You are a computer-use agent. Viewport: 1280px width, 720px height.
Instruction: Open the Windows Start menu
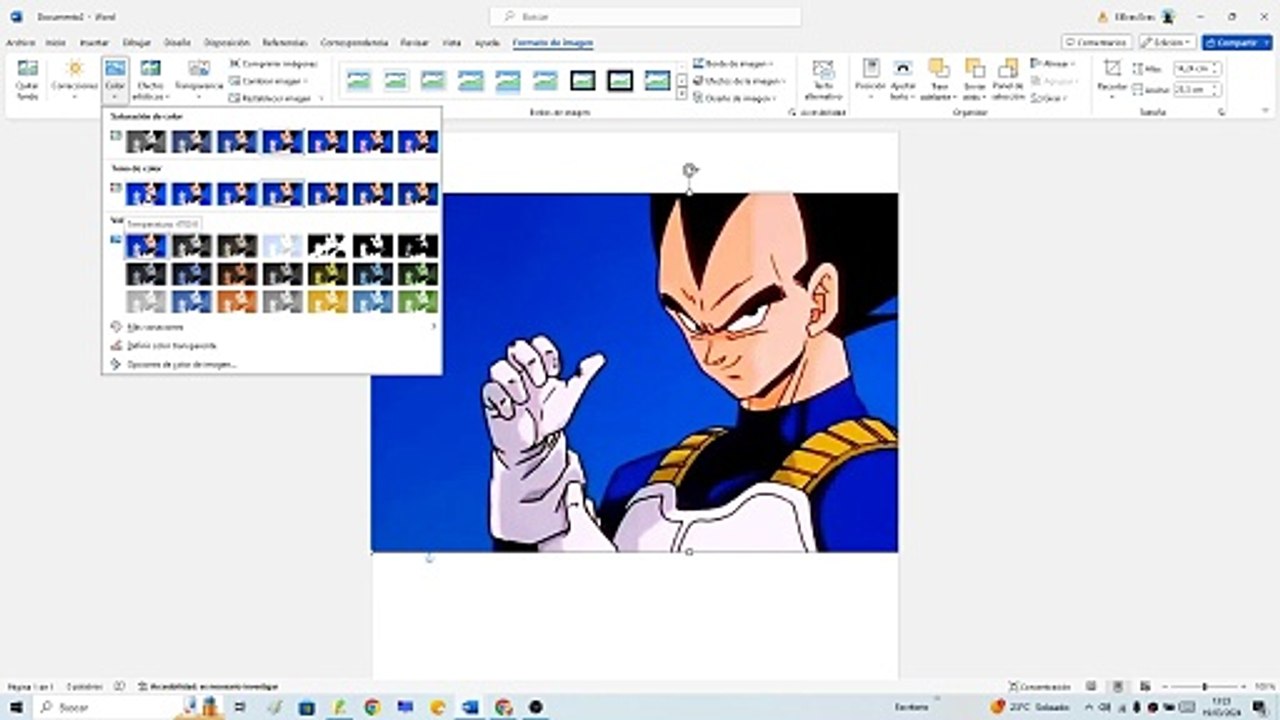pos(16,707)
